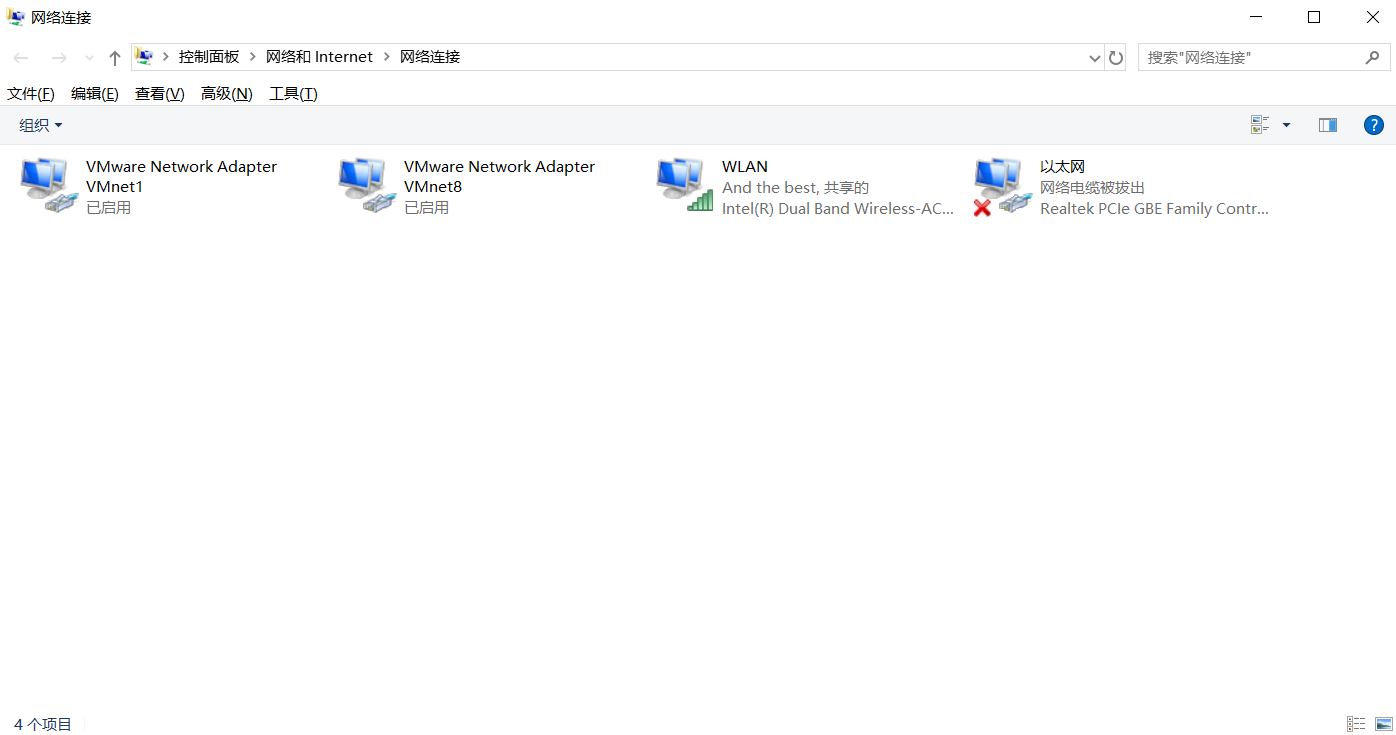
Task: Click the window title bar icon
Action: pos(16,17)
